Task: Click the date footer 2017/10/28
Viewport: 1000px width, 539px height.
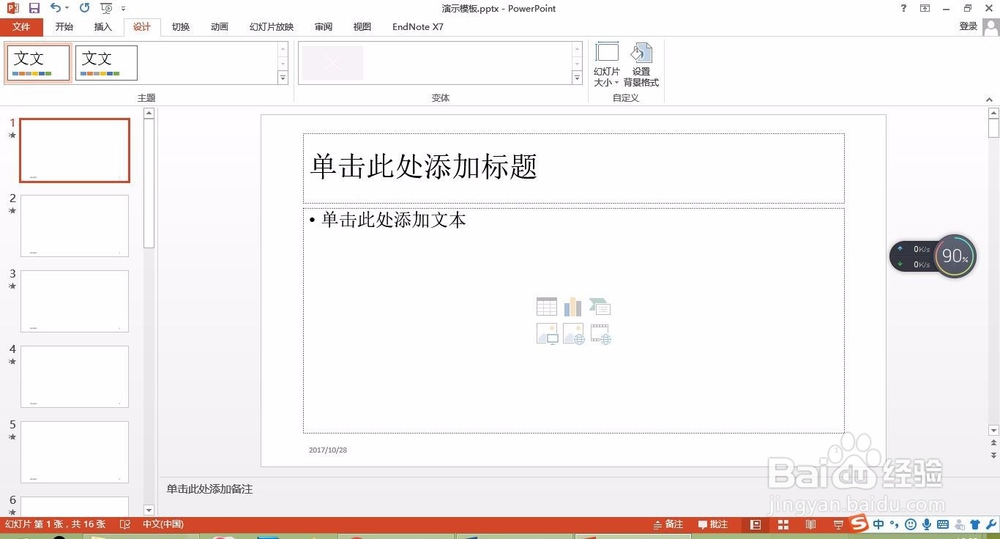Action: 328,450
